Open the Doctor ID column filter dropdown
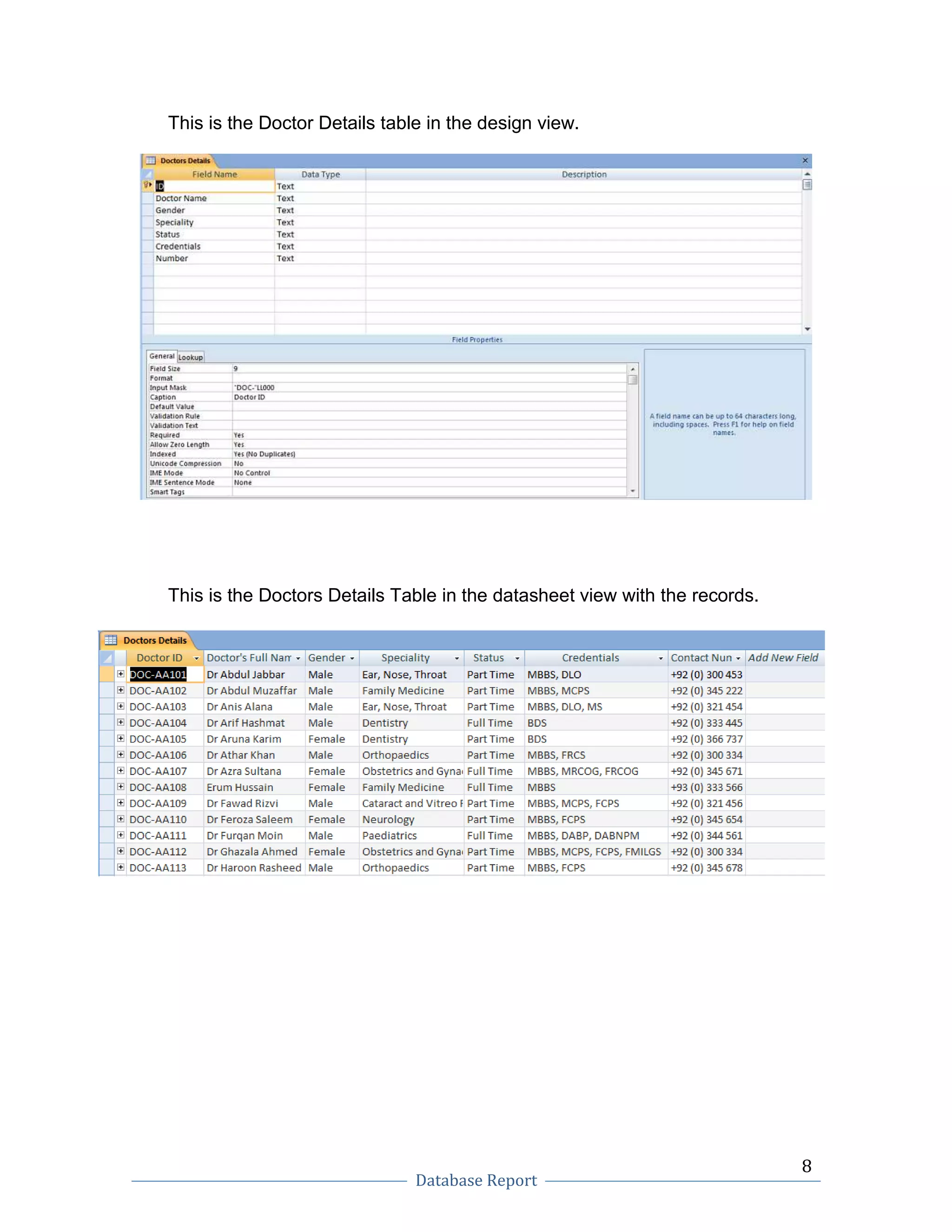Image resolution: width=952 pixels, height=1232 pixels. click(x=196, y=658)
